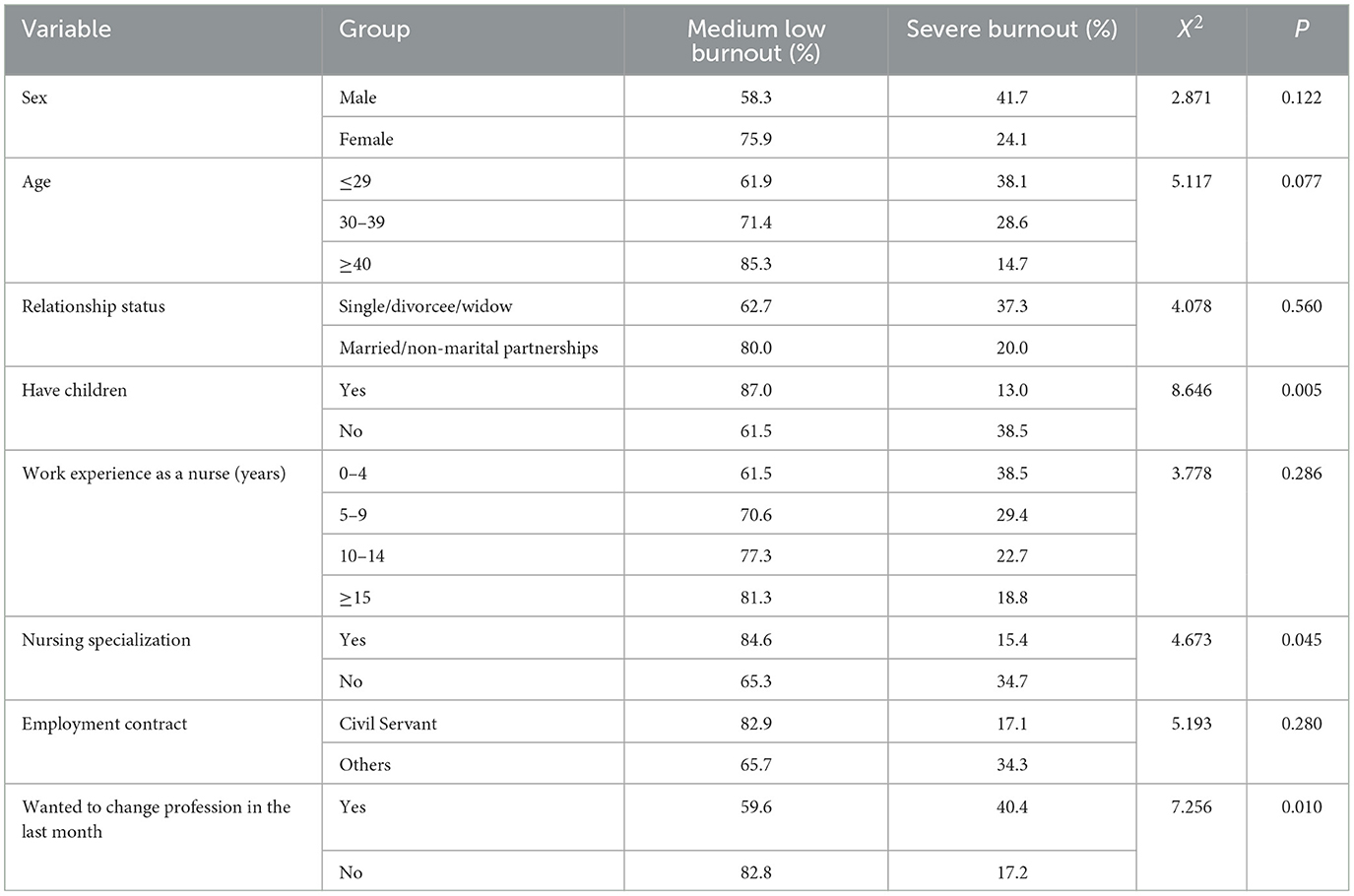
Task: Click the Variable column header
Action: click(67, 30)
